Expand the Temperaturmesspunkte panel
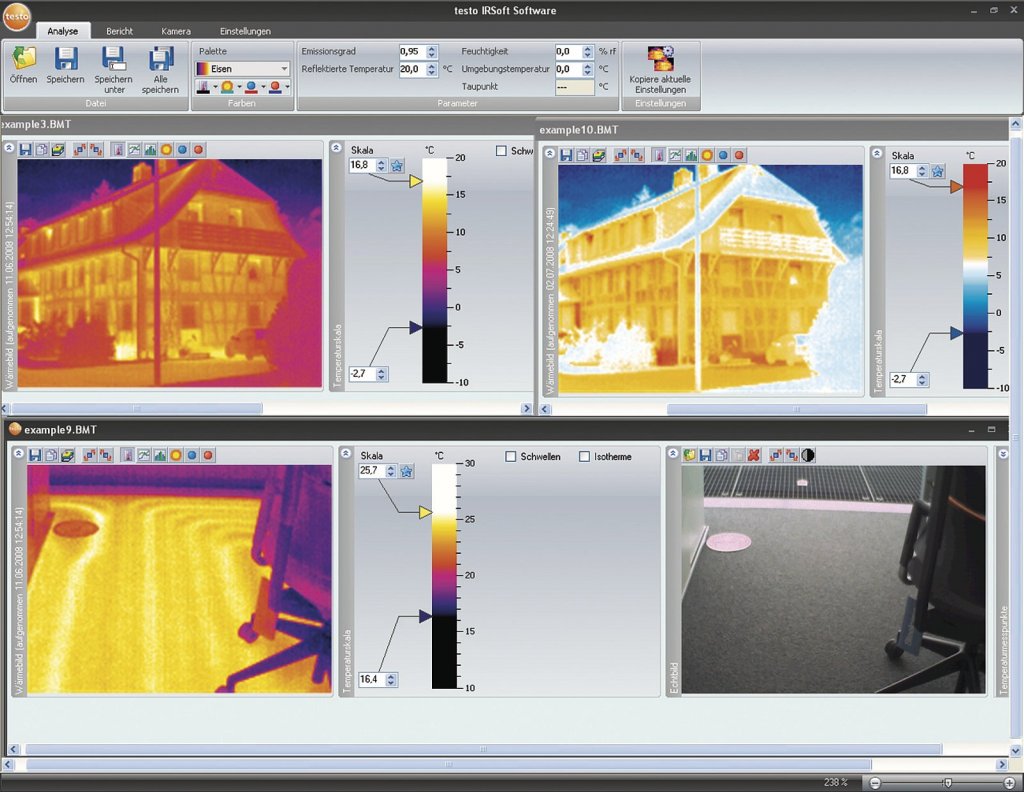This screenshot has height=792, width=1024. click(x=1003, y=454)
